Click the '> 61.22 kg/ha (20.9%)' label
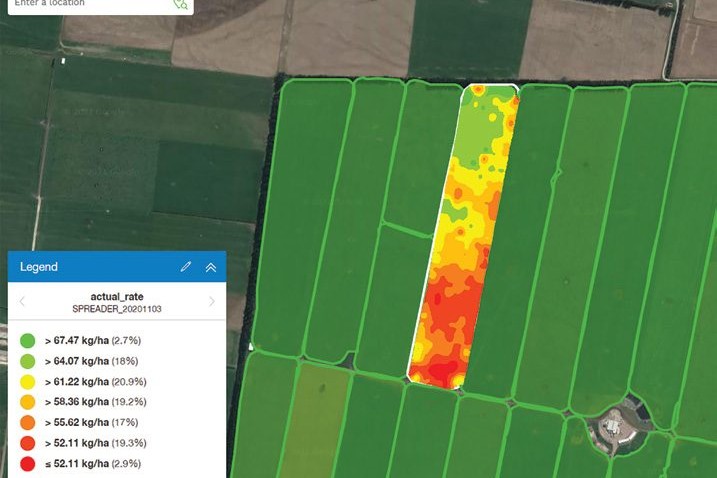This screenshot has width=717, height=478. pyautogui.click(x=96, y=381)
